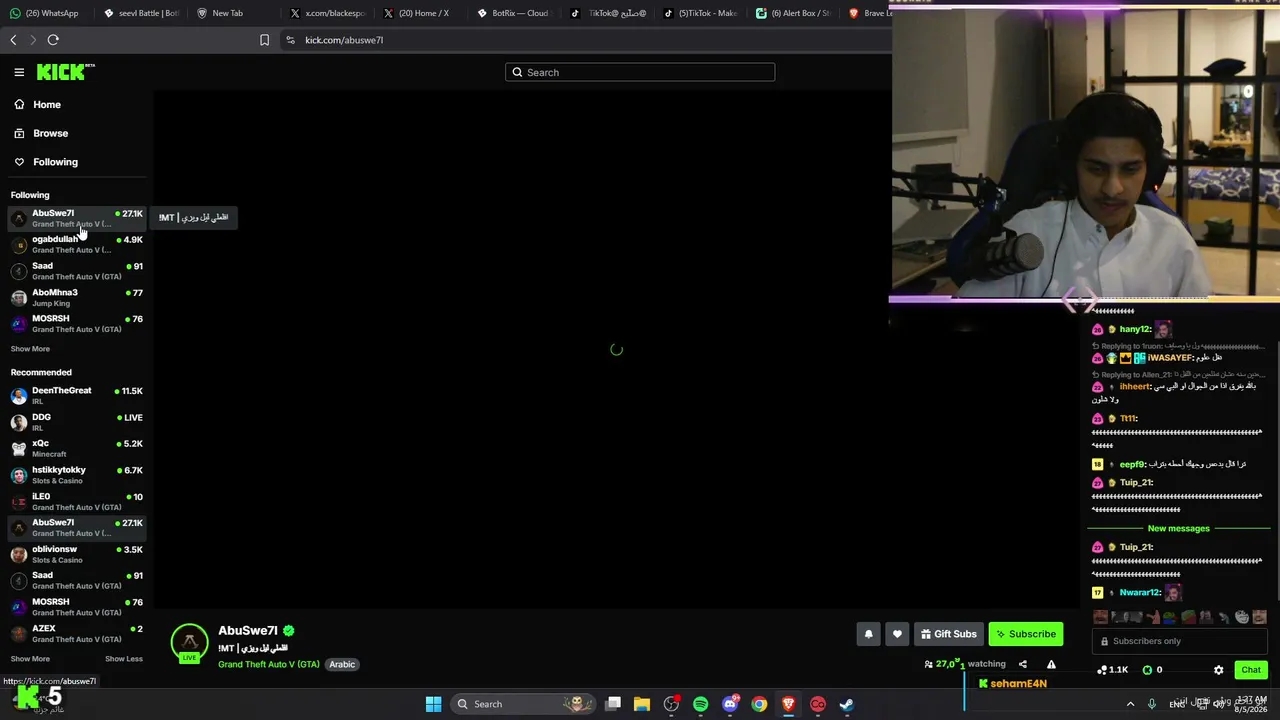
Task: Click the Windows taskbar Search box
Action: (x=521, y=704)
